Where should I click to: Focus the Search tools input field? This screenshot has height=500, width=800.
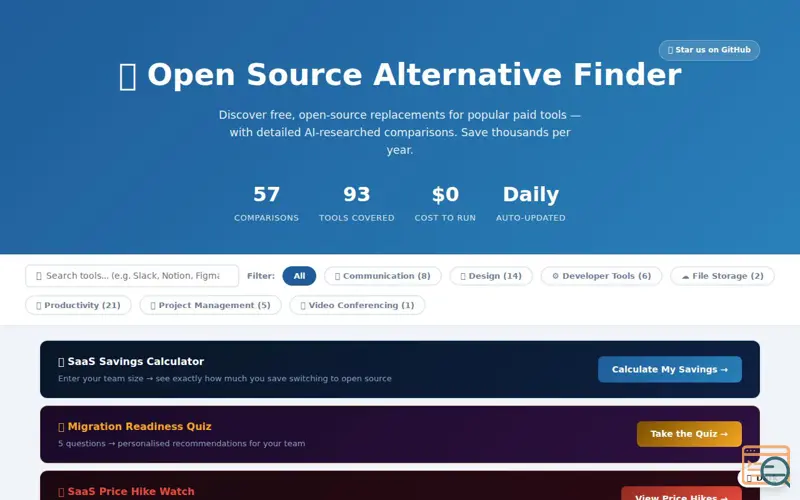tap(132, 276)
